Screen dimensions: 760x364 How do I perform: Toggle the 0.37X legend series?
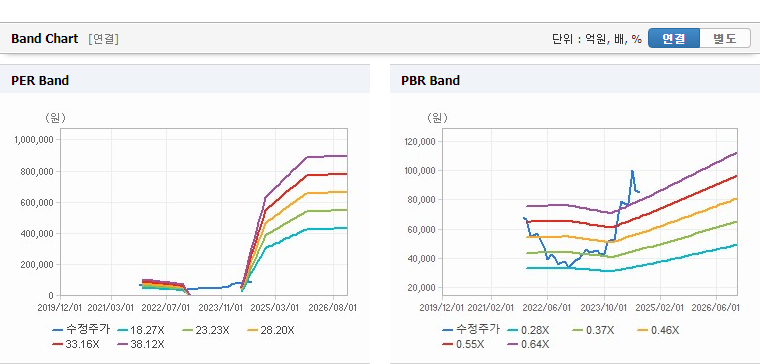click(x=594, y=330)
